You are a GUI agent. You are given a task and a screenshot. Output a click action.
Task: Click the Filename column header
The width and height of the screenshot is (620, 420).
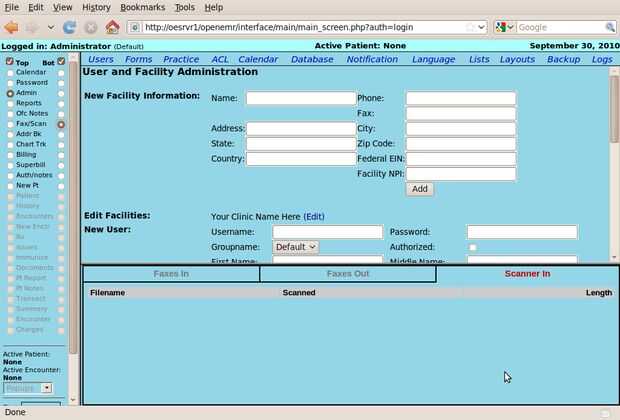108,293
